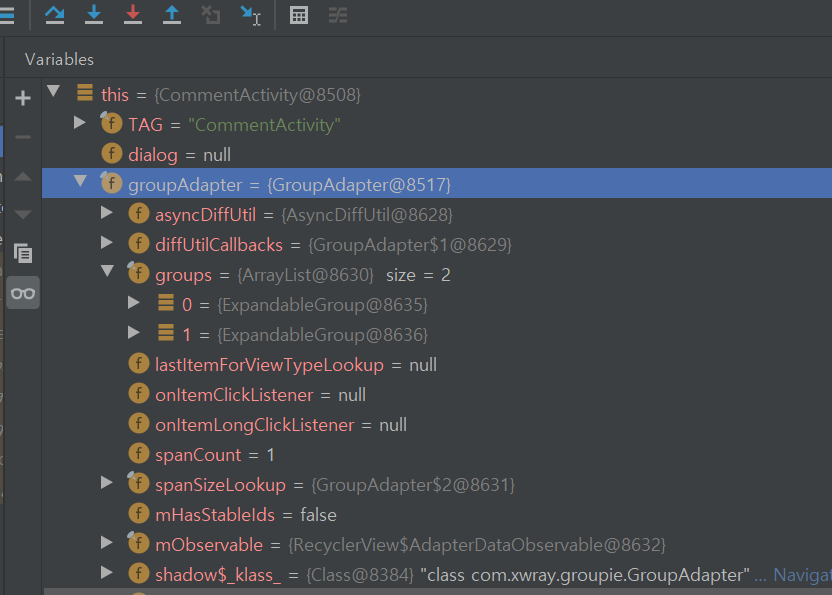Viewport: 832px width, 595px height.
Task: Click the Move Watch Down arrow
Action: 23,214
